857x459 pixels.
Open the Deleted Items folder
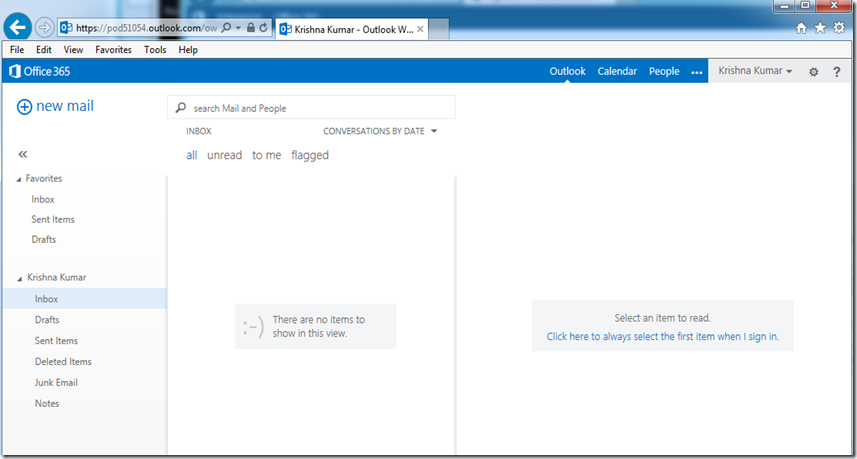point(63,361)
